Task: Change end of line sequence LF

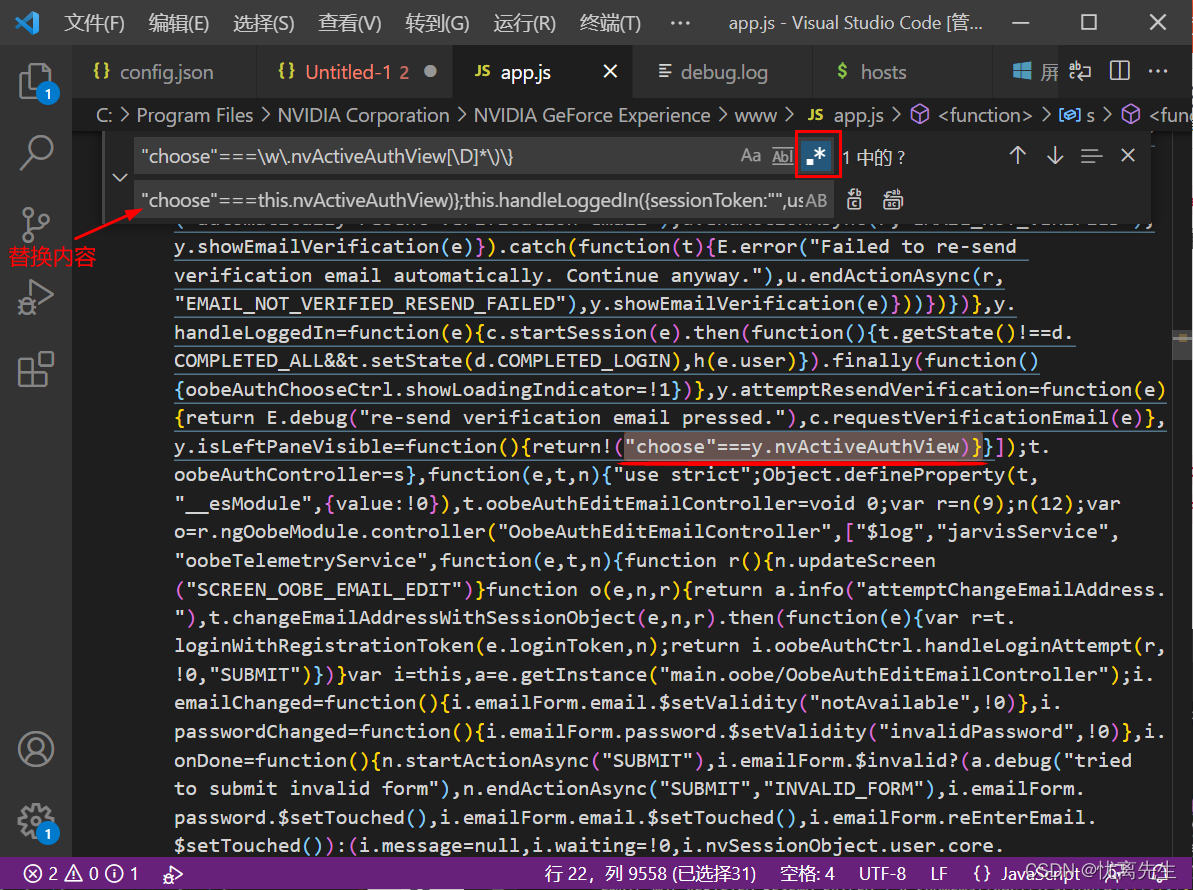Action: [x=939, y=873]
